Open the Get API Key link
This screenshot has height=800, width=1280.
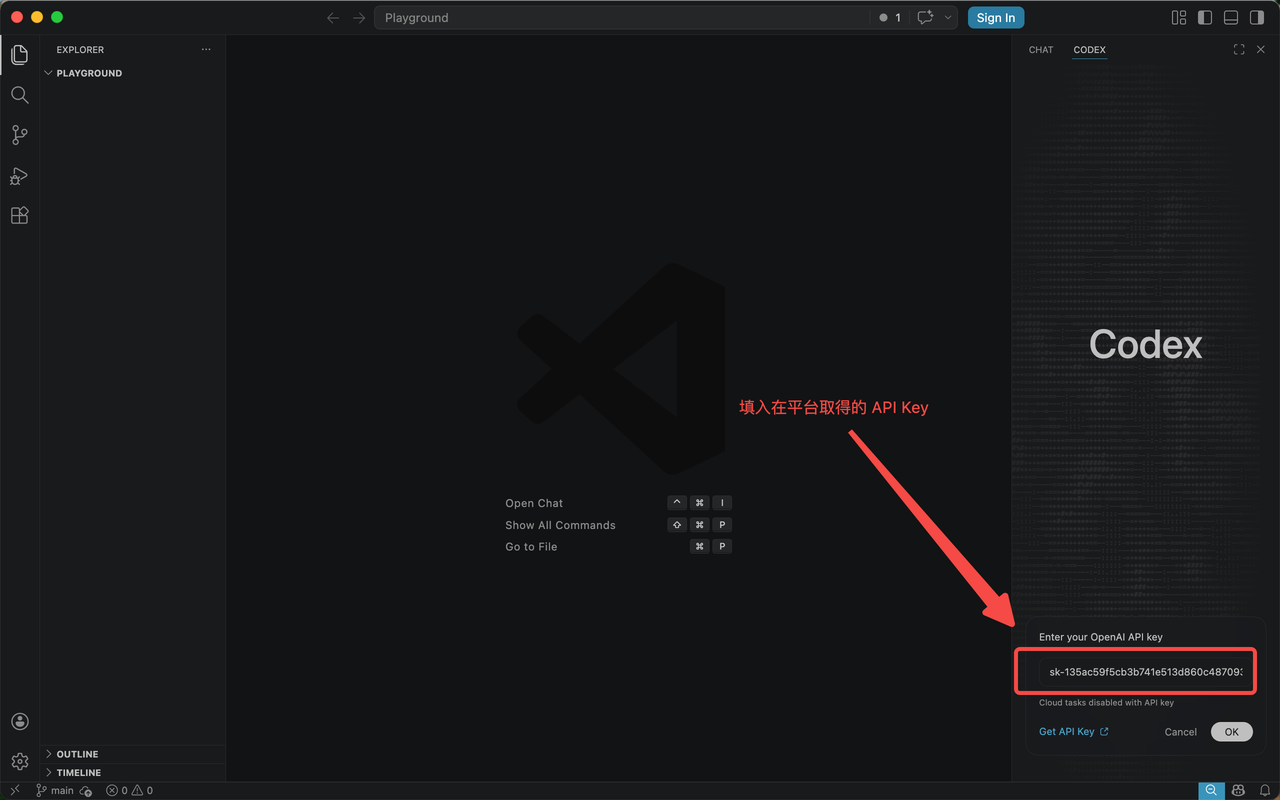(x=1073, y=732)
